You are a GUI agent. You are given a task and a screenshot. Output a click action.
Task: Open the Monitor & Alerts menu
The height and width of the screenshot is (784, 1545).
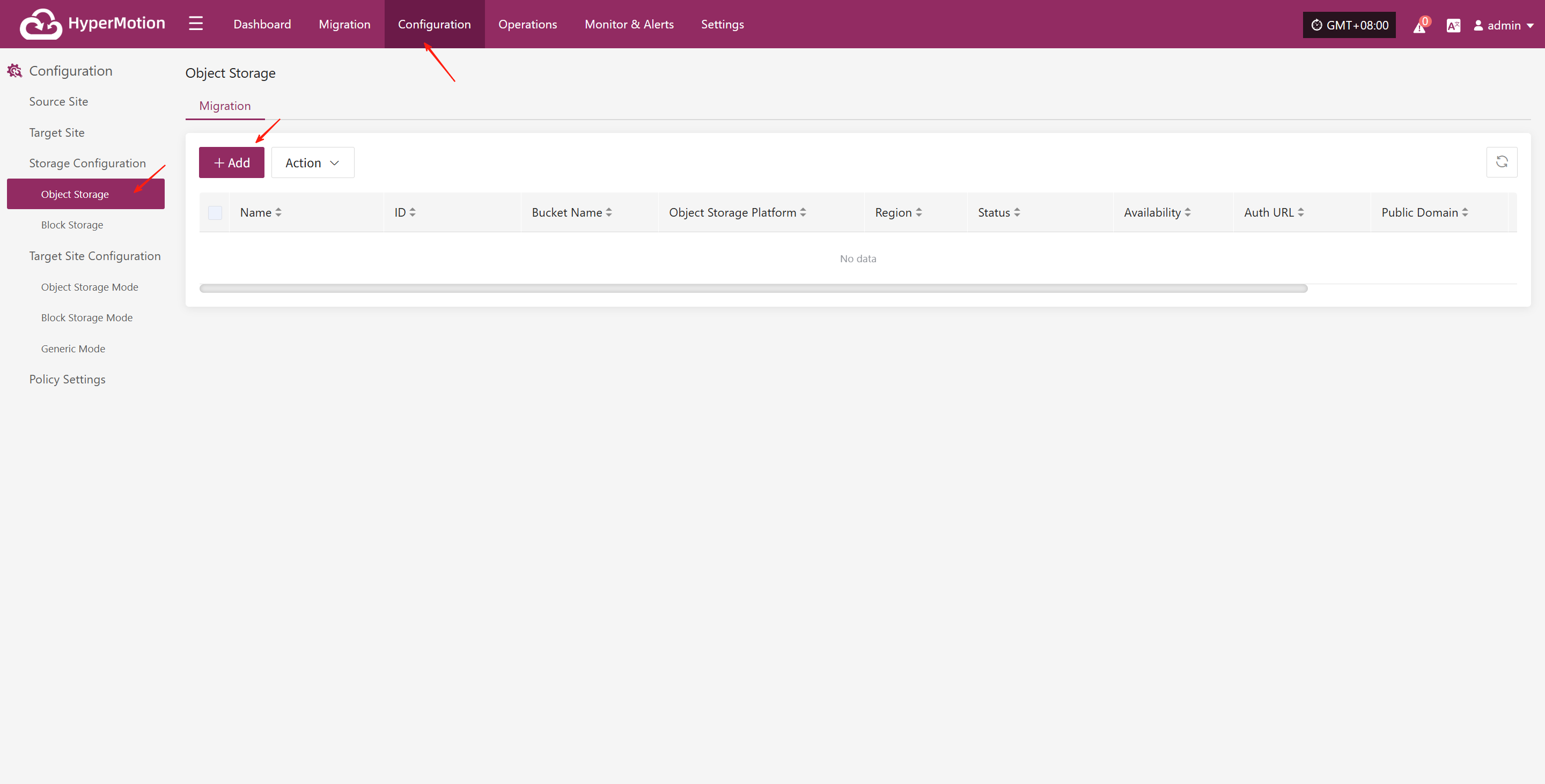point(629,24)
